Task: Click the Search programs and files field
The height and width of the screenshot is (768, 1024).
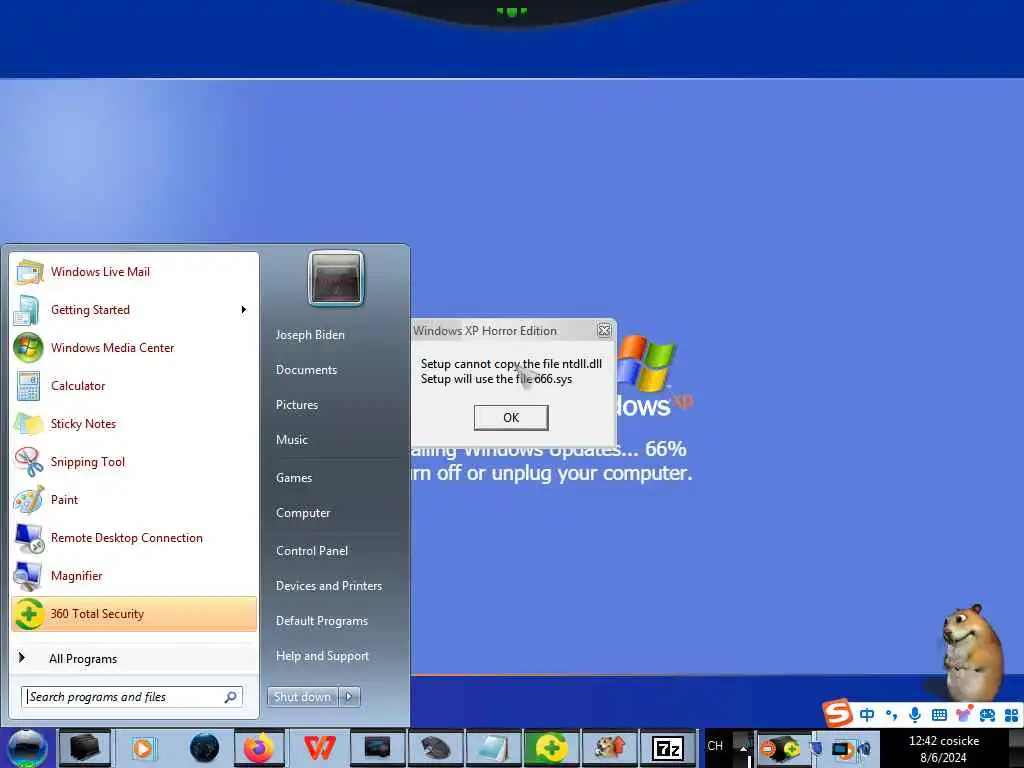Action: pyautogui.click(x=131, y=697)
